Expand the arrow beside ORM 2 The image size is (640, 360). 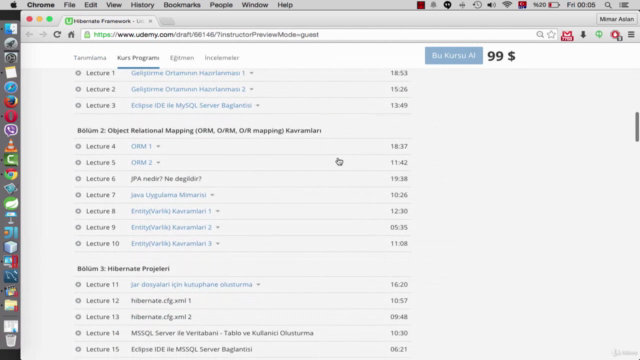[x=158, y=163]
